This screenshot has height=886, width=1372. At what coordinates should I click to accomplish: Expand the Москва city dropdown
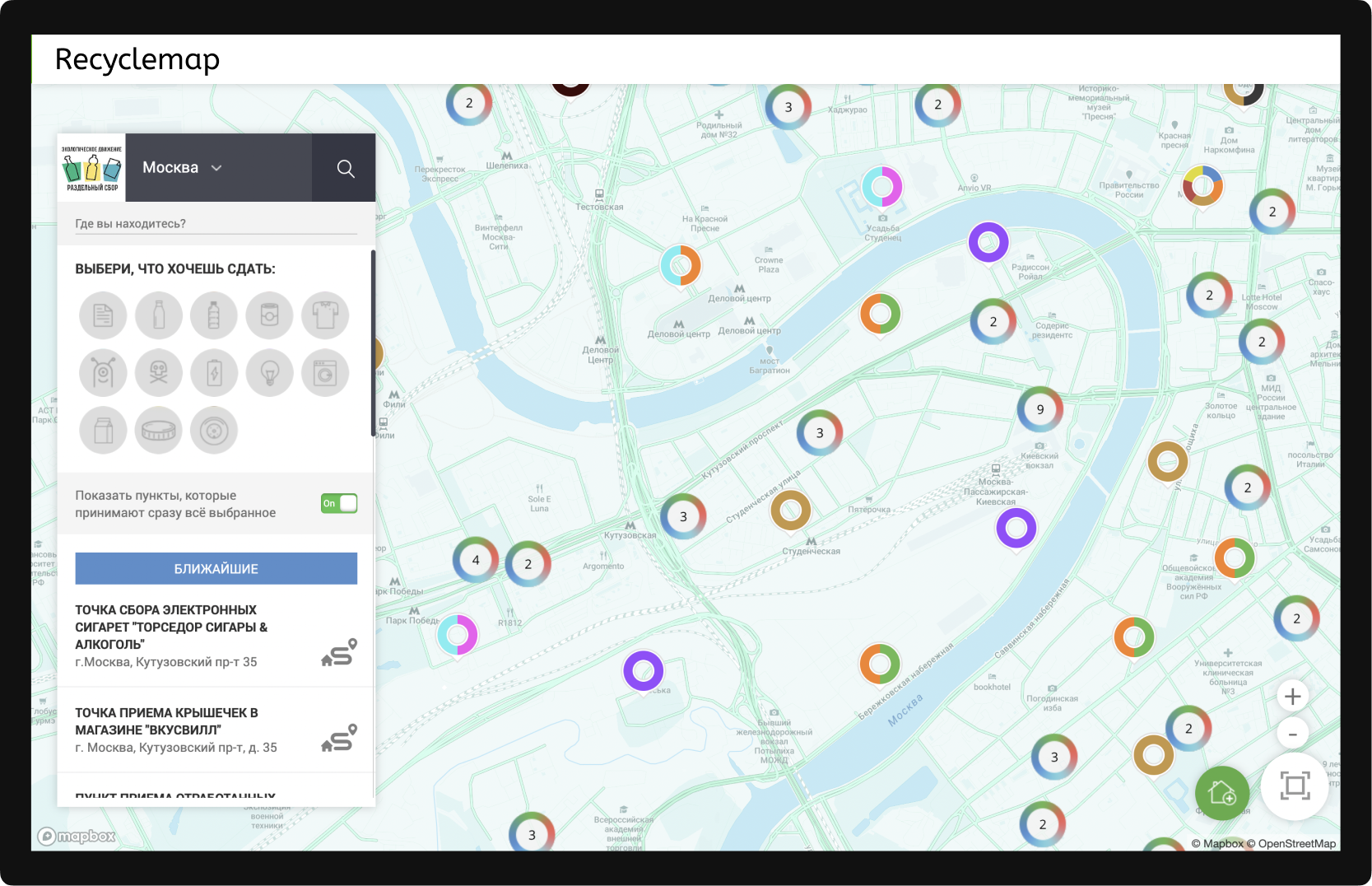[x=183, y=168]
